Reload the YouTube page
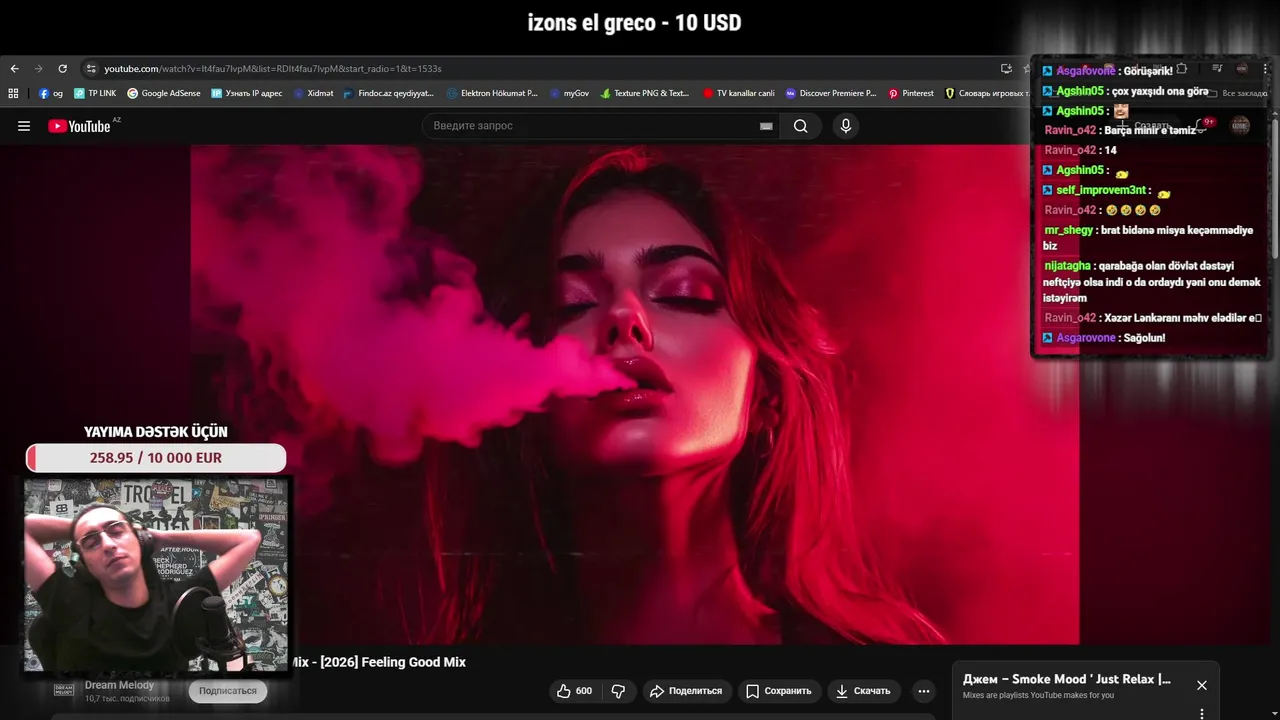The width and height of the screenshot is (1280, 720). point(62,69)
